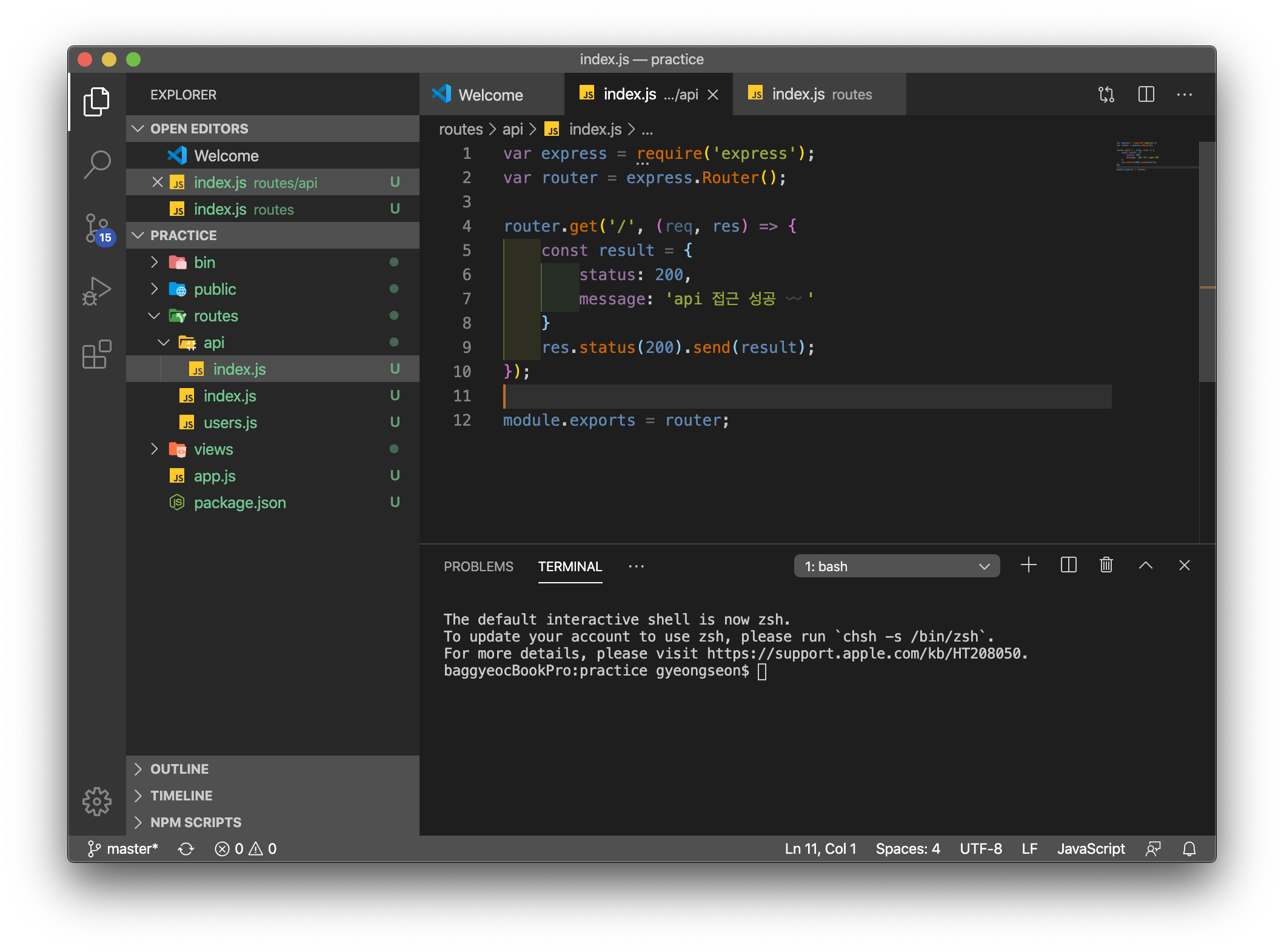Image resolution: width=1284 pixels, height=952 pixels.
Task: Click the api breadcrumb segment
Action: coord(512,130)
